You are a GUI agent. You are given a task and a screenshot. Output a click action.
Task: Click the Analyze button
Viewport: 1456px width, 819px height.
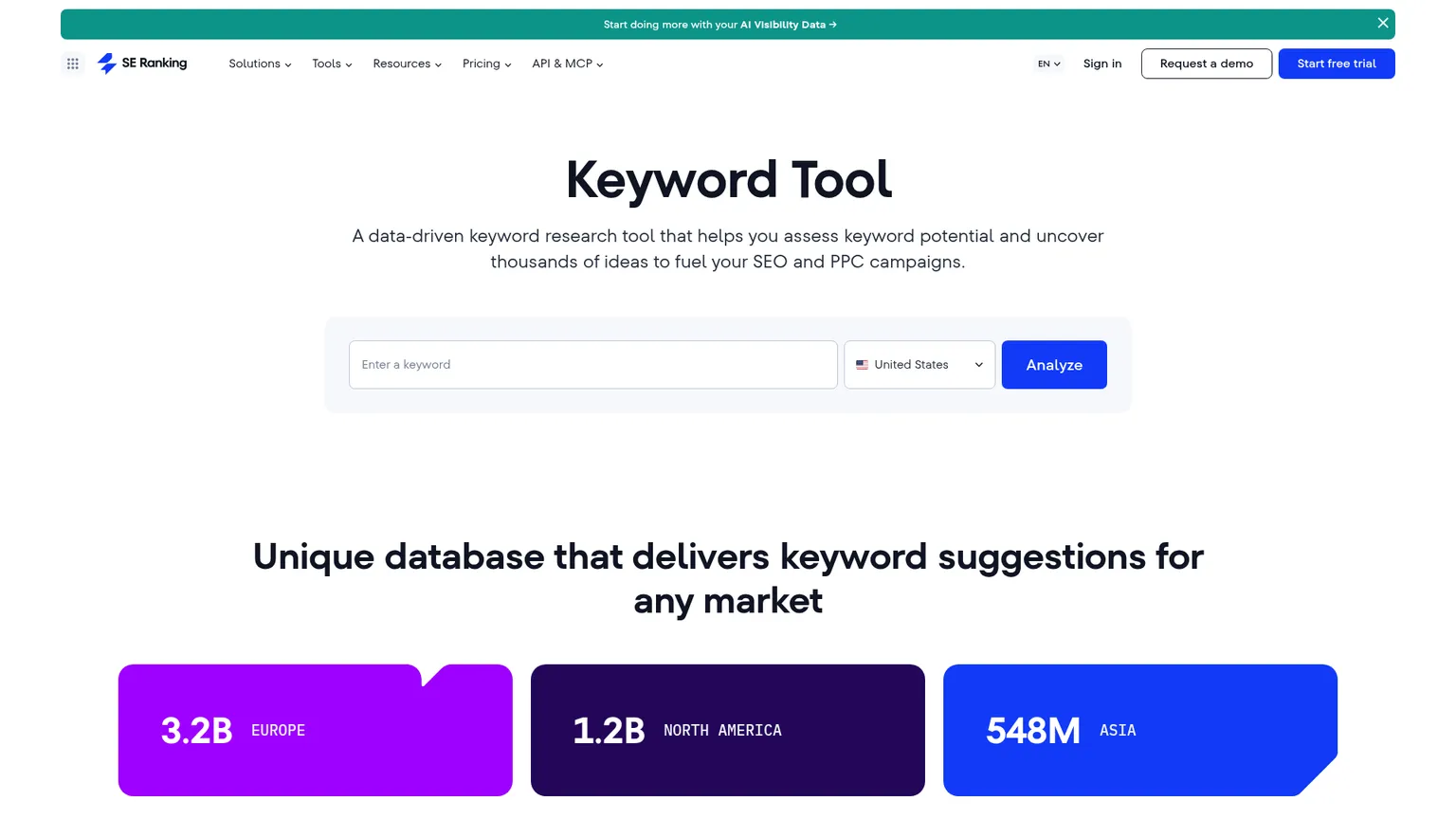[x=1054, y=365]
